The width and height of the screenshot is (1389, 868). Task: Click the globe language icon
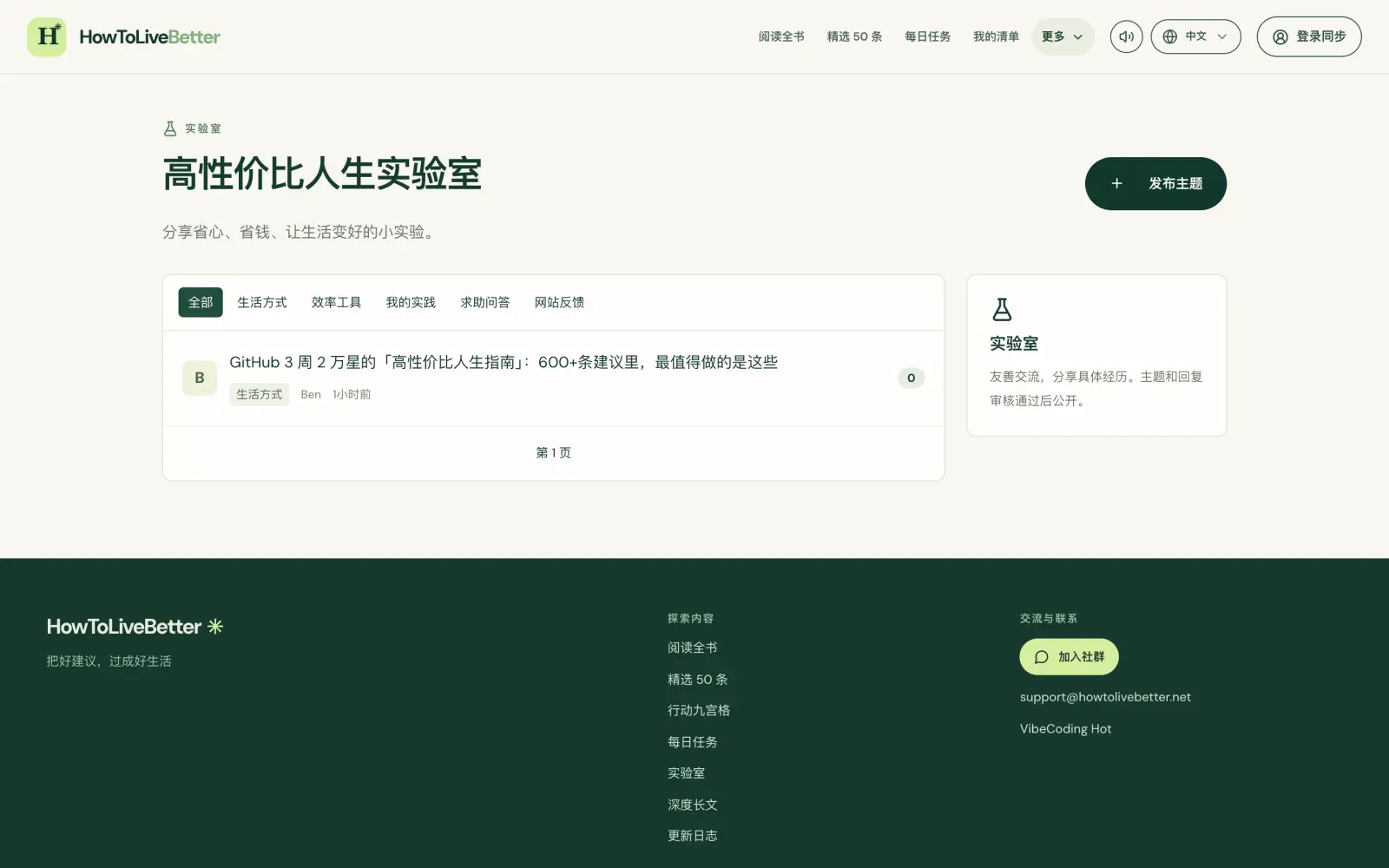[1170, 36]
